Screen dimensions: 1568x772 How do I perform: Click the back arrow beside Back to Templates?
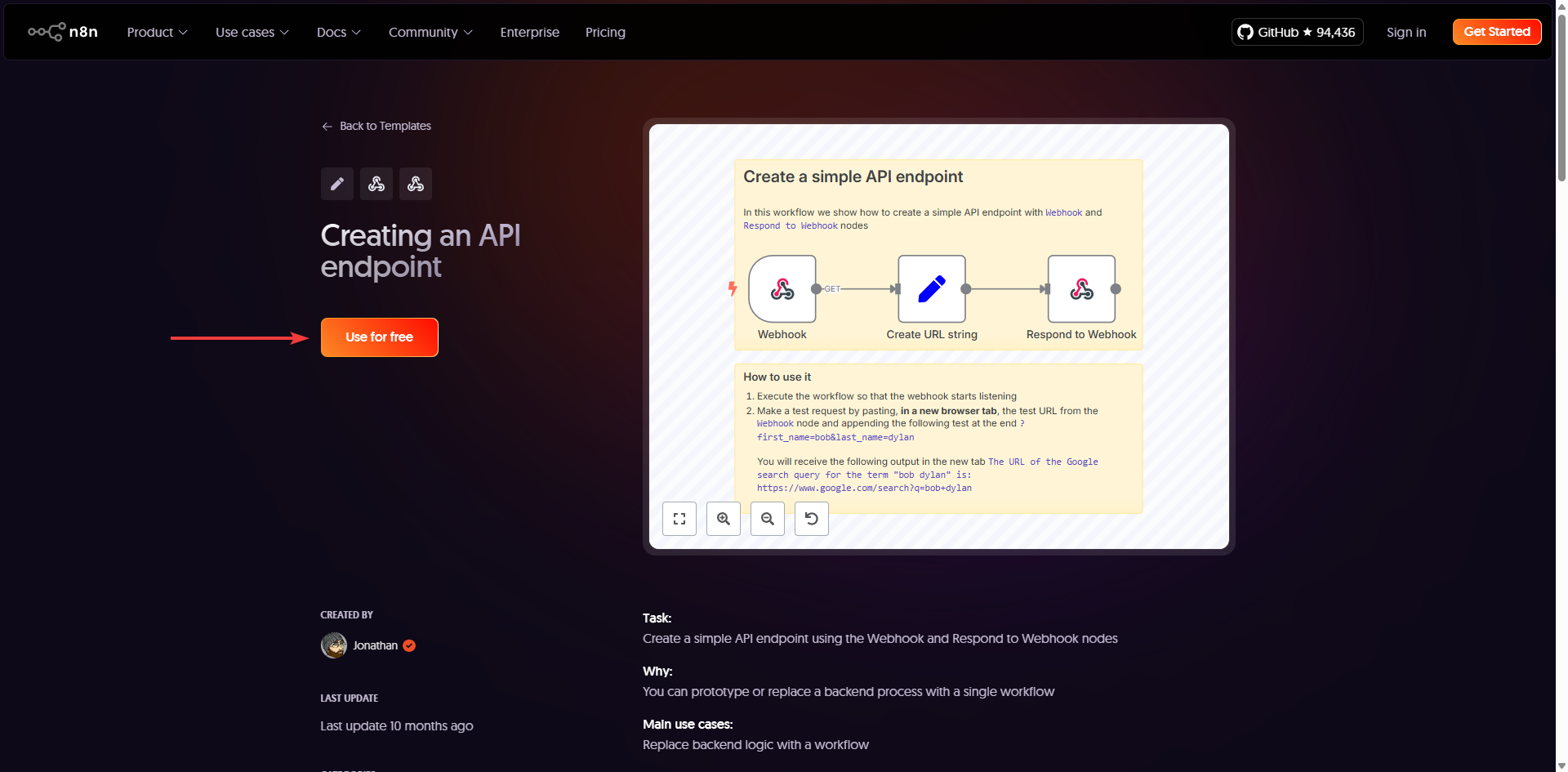click(327, 126)
